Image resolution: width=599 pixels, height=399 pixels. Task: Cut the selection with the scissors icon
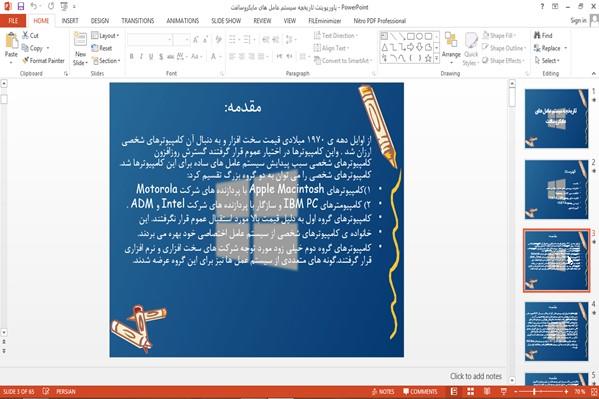(30, 35)
